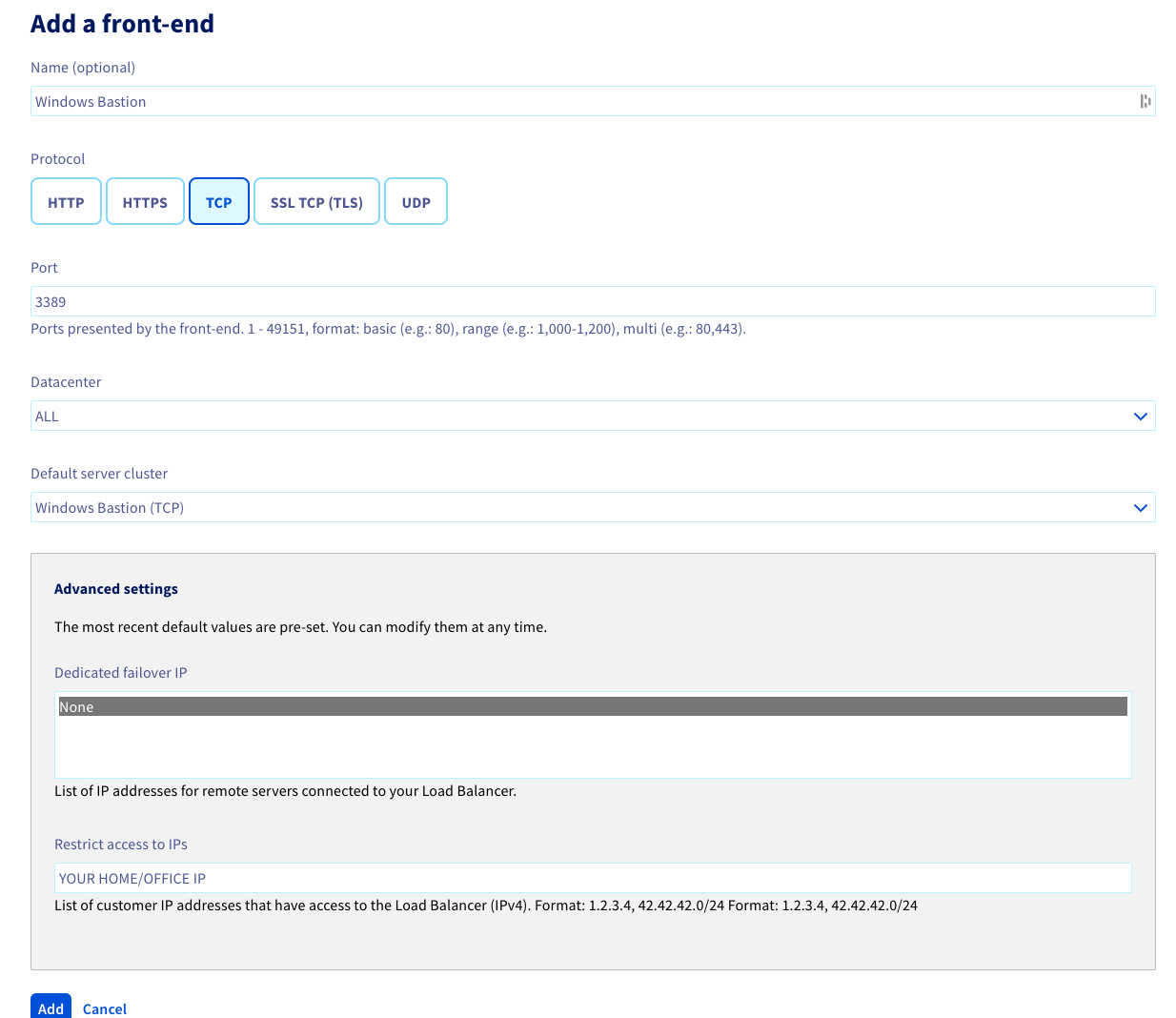Click the Dedicated failover IP label
The width and height of the screenshot is (1176, 1018).
[121, 673]
